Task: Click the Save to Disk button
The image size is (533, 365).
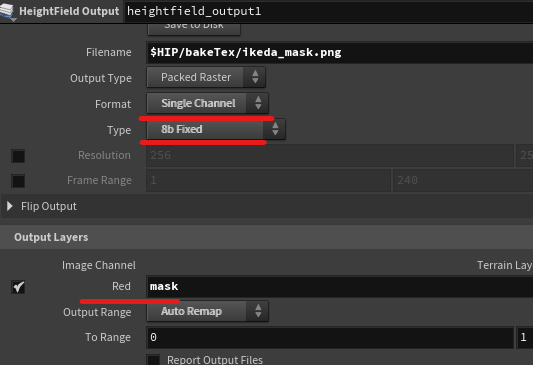Action: click(x=194, y=29)
